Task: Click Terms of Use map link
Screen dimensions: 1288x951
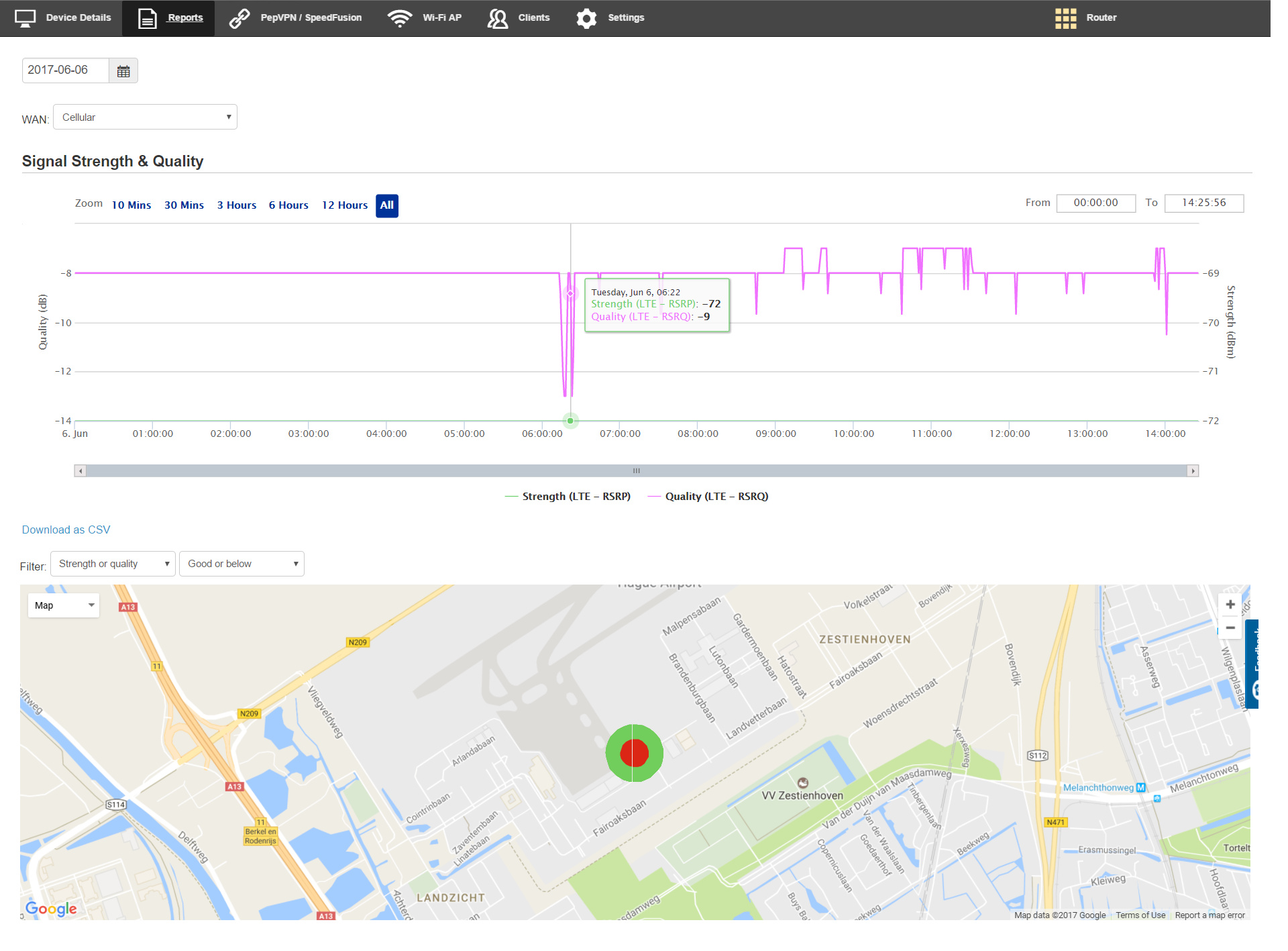Action: click(1140, 915)
